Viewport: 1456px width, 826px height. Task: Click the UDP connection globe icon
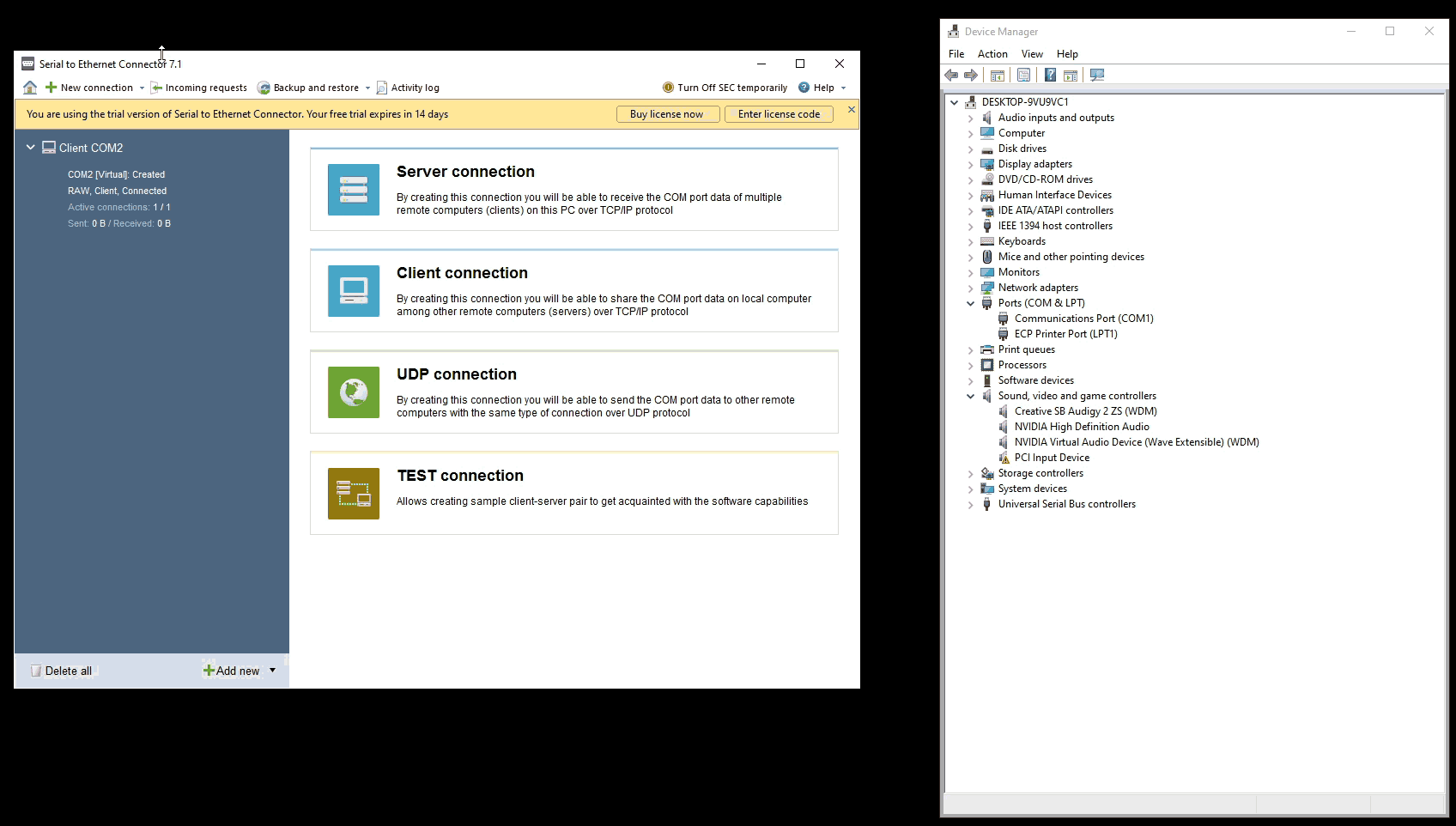pyautogui.click(x=354, y=392)
